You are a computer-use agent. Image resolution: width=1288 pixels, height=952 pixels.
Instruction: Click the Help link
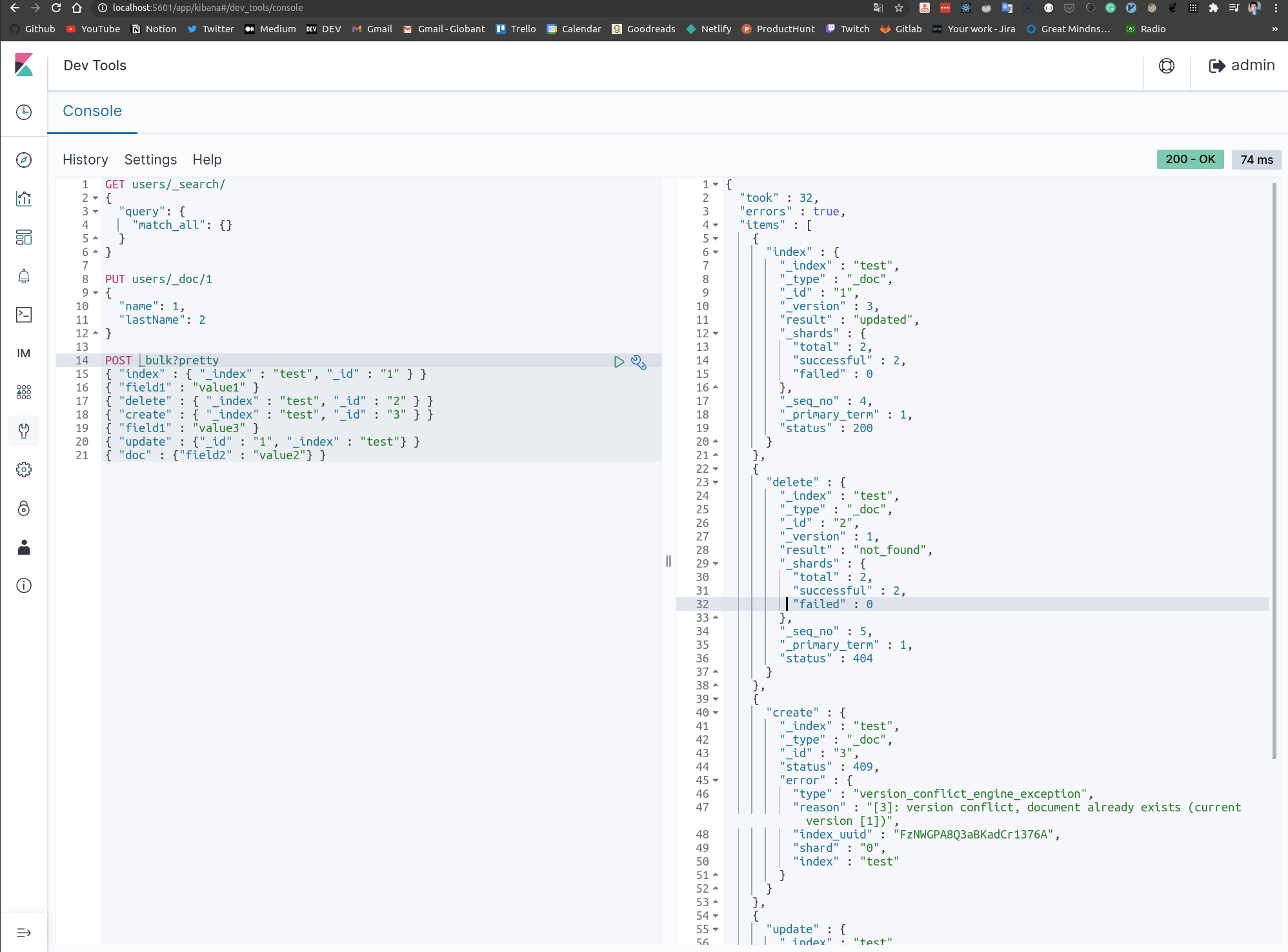point(207,159)
